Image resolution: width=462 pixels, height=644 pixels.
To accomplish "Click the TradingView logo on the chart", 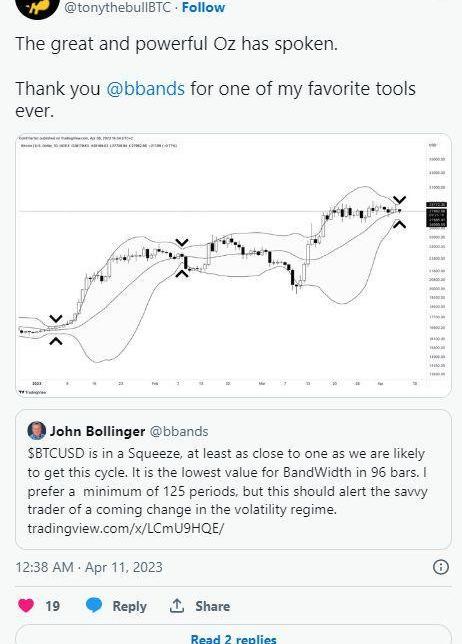I will click(32, 392).
